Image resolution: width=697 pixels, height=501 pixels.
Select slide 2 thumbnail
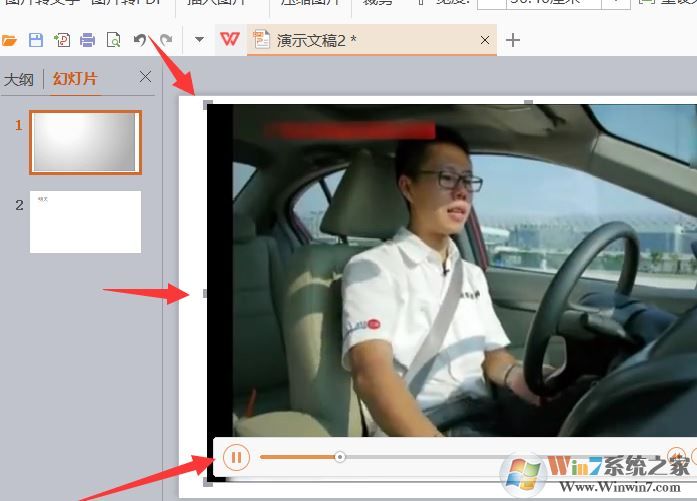[x=85, y=222]
